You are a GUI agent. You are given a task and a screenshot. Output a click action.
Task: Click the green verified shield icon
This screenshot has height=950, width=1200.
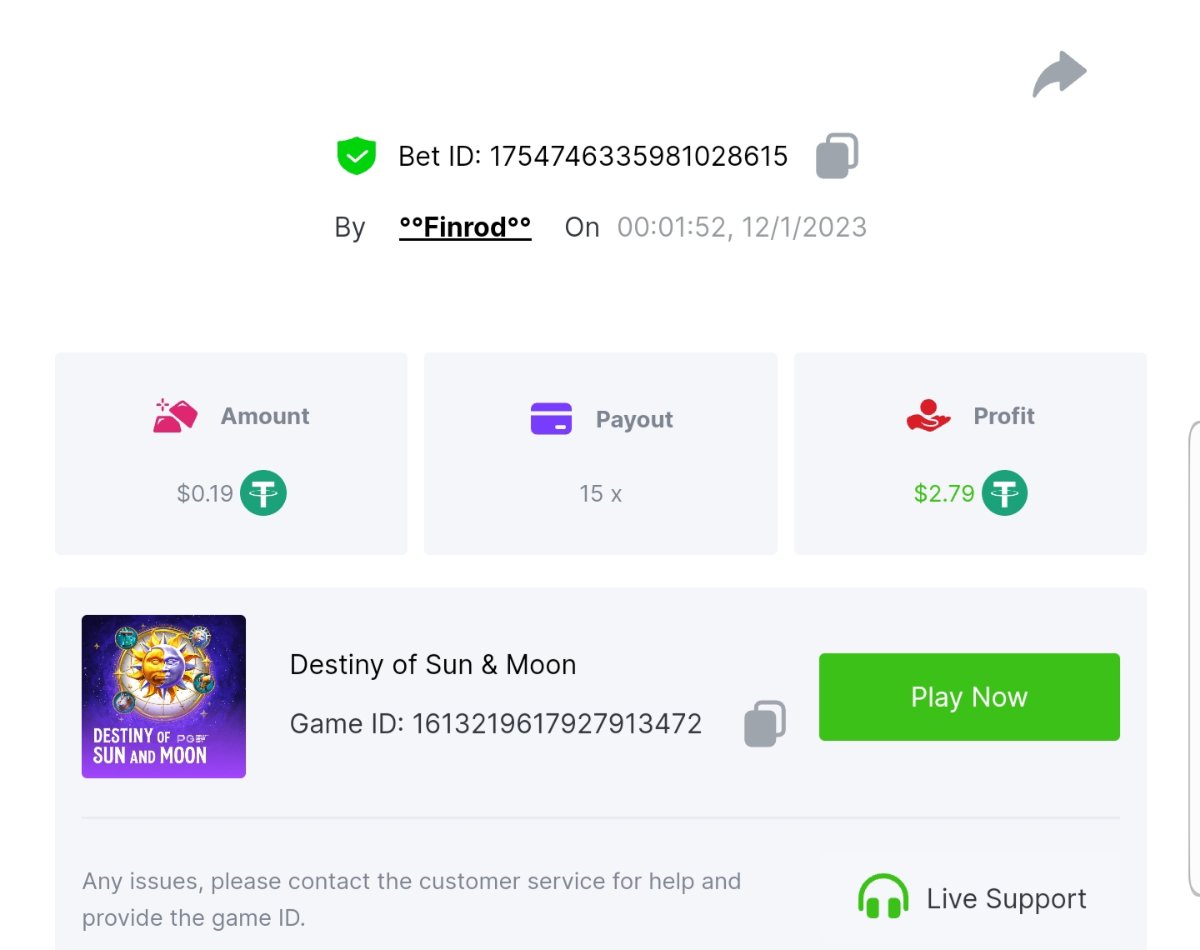pos(356,156)
